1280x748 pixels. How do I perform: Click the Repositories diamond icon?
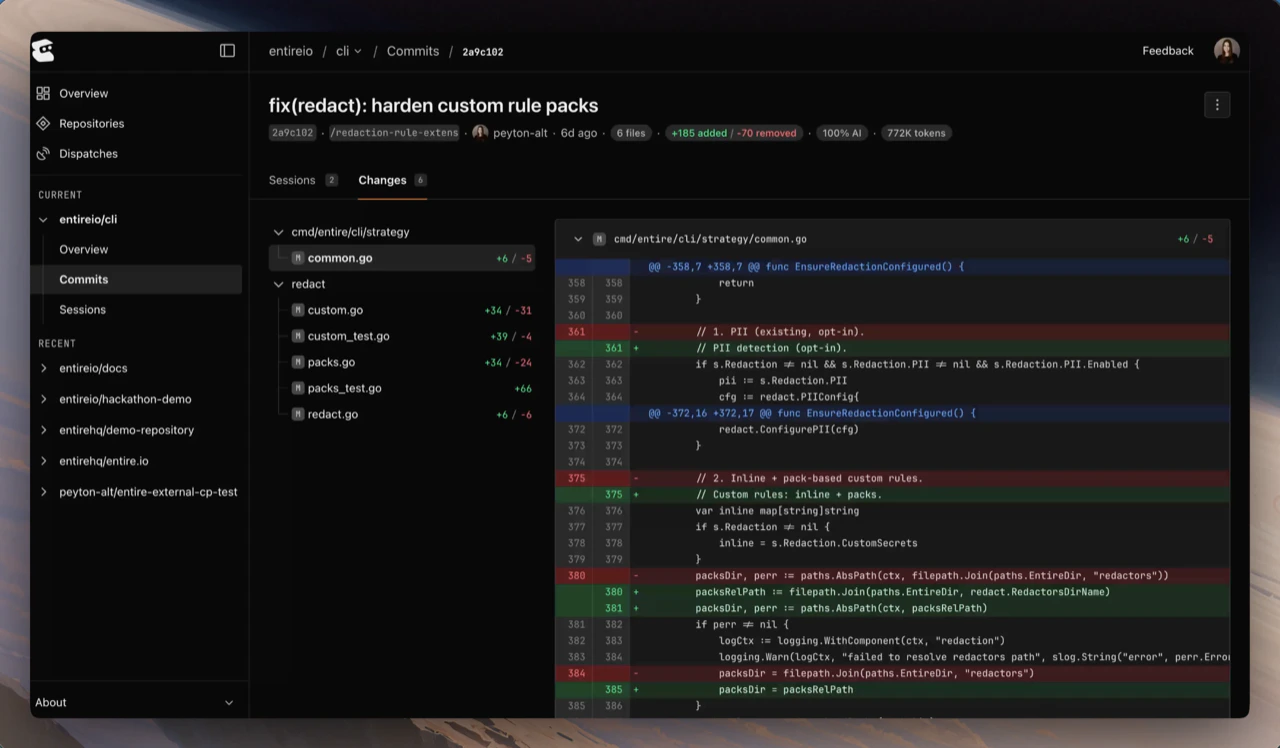[43, 123]
